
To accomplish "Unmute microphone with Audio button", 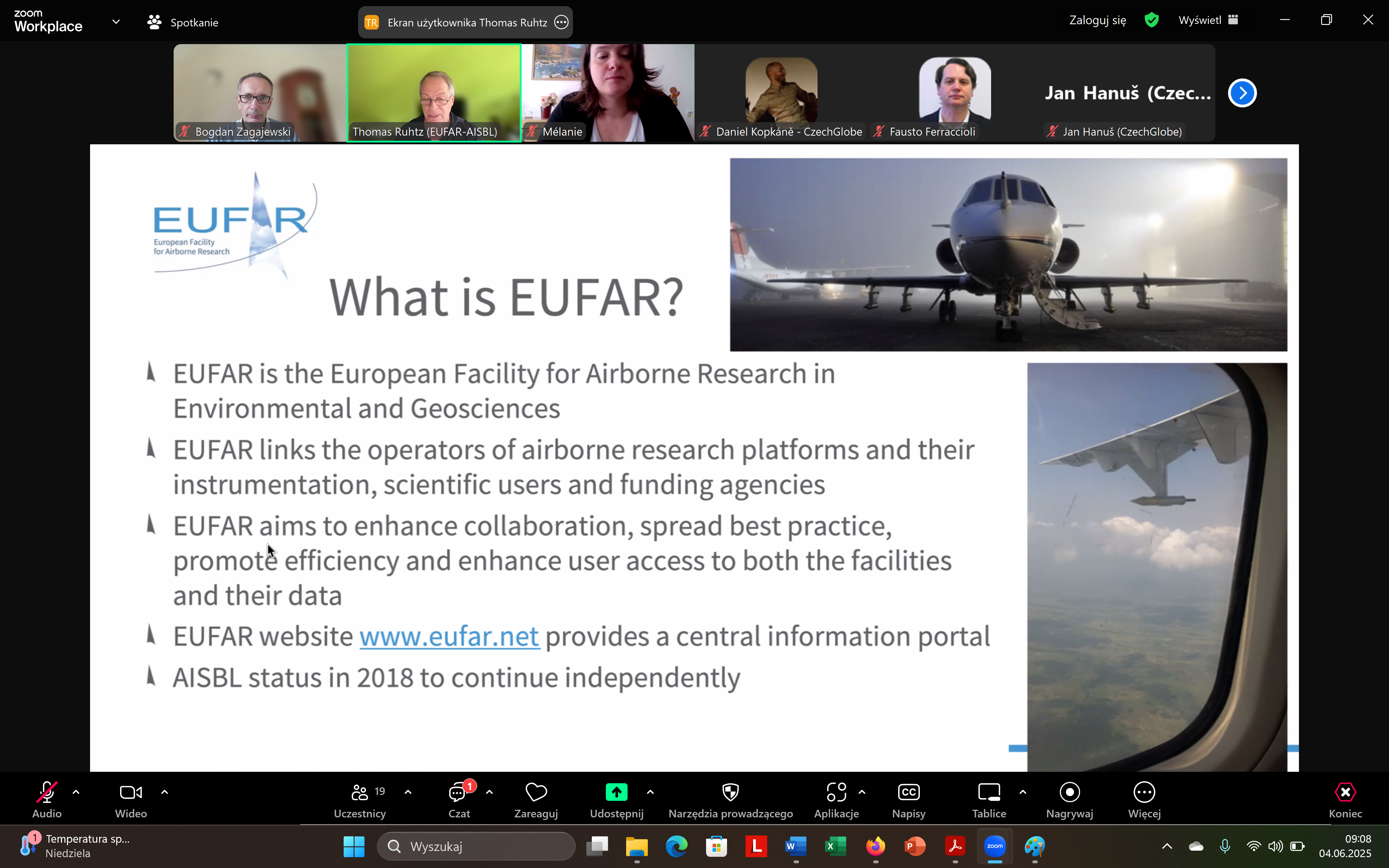I will (x=47, y=793).
